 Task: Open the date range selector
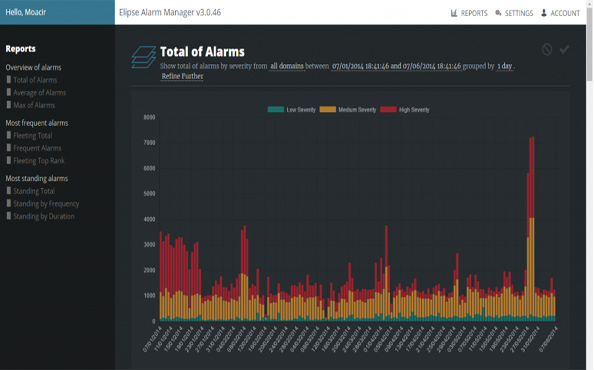[396, 66]
